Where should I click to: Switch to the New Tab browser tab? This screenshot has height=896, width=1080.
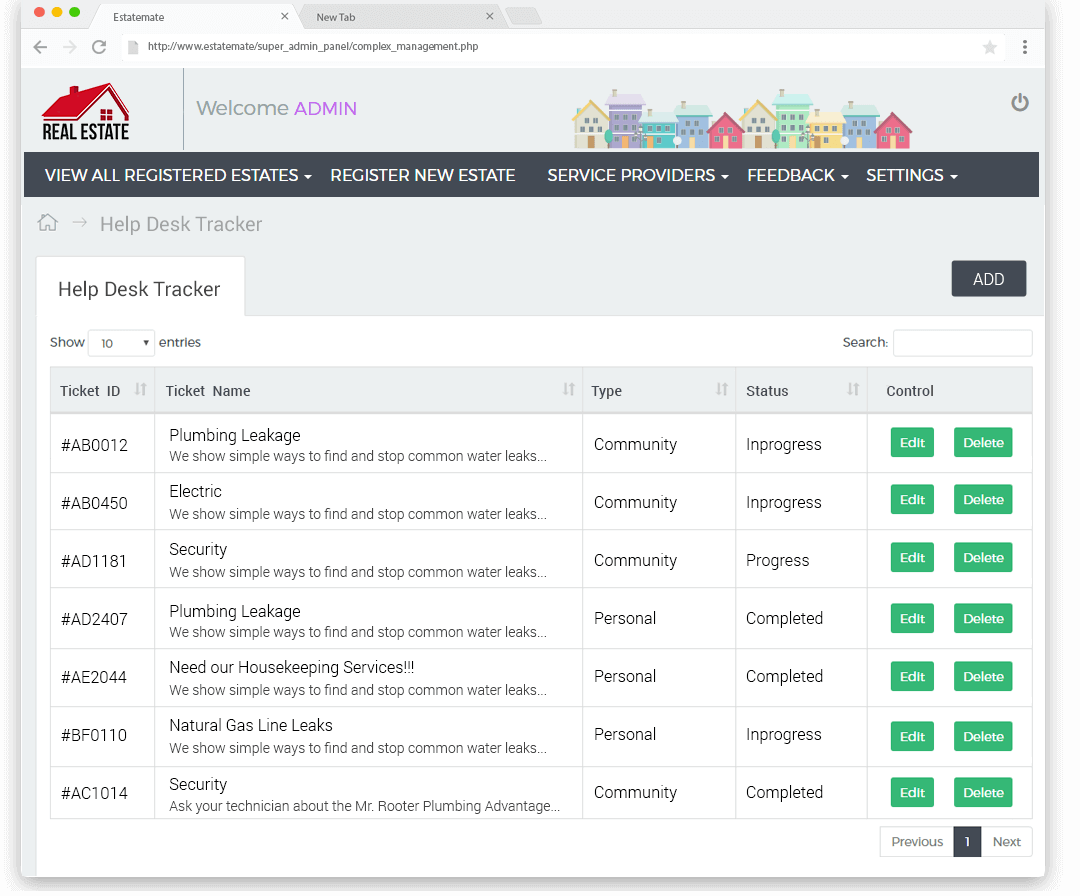pos(400,17)
